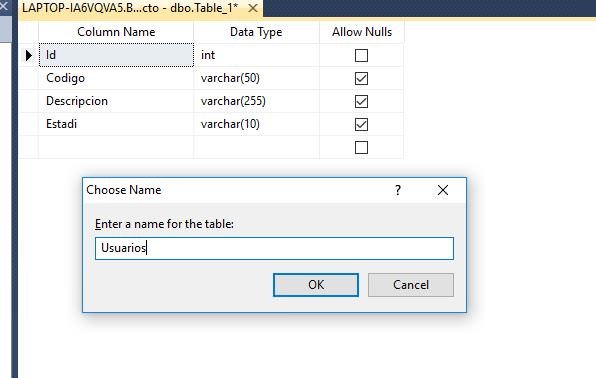Open the help question mark in Choose Name
This screenshot has width=596, height=378.
coord(398,190)
